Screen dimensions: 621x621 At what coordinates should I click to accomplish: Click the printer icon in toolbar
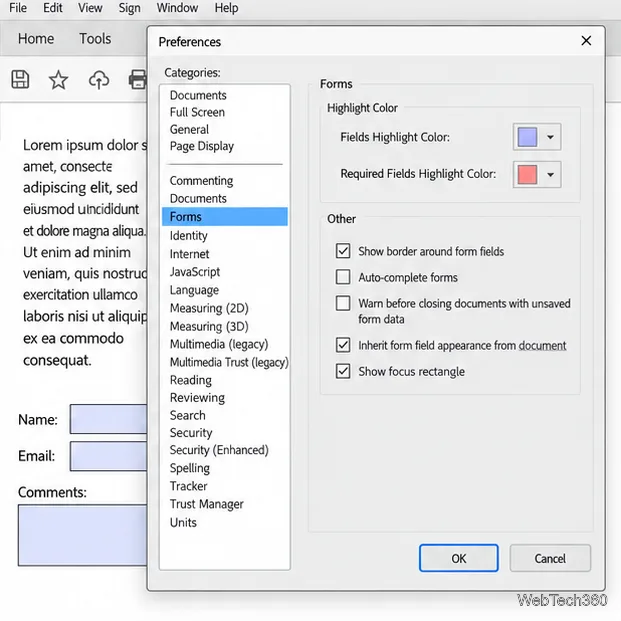[137, 79]
